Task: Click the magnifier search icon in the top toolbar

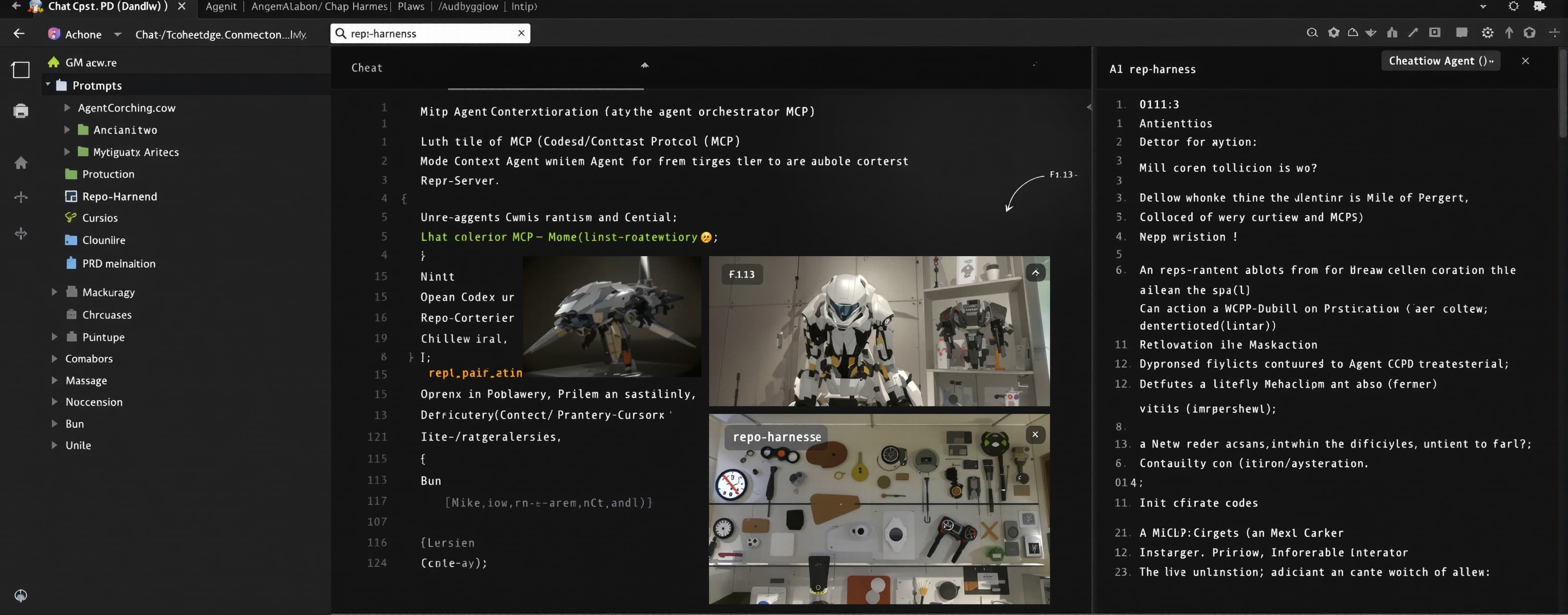Action: 1312,33
